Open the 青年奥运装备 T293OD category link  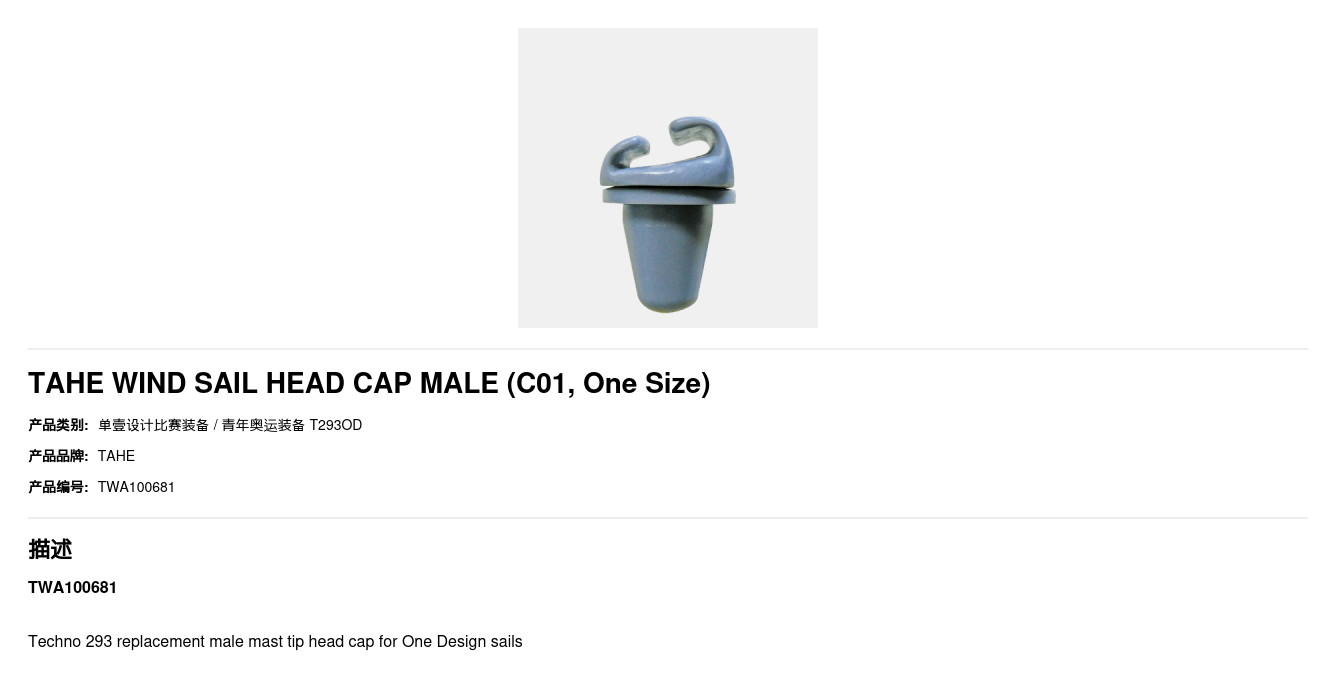coord(291,425)
